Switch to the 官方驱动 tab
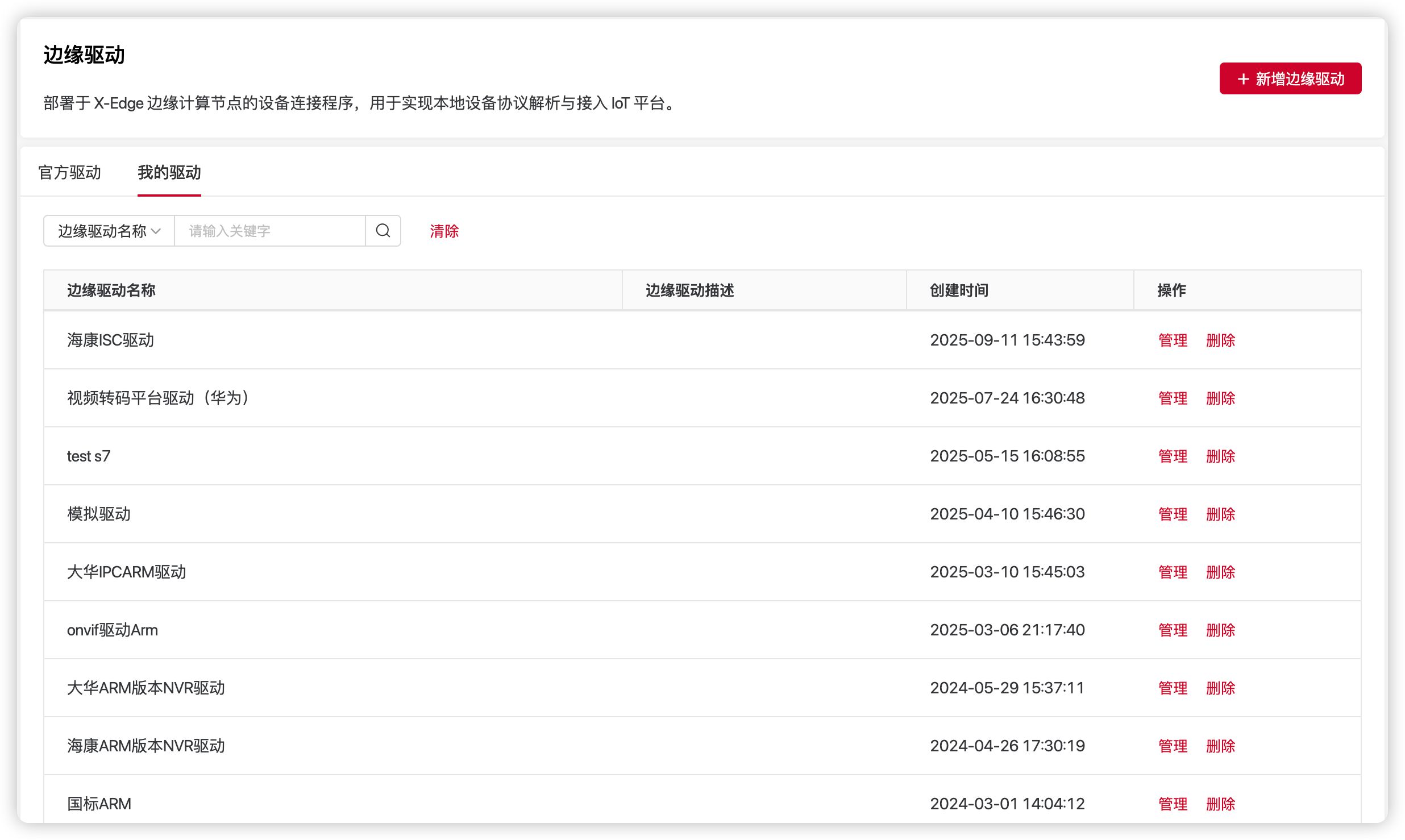Viewport: 1405px width, 840px height. [x=69, y=172]
